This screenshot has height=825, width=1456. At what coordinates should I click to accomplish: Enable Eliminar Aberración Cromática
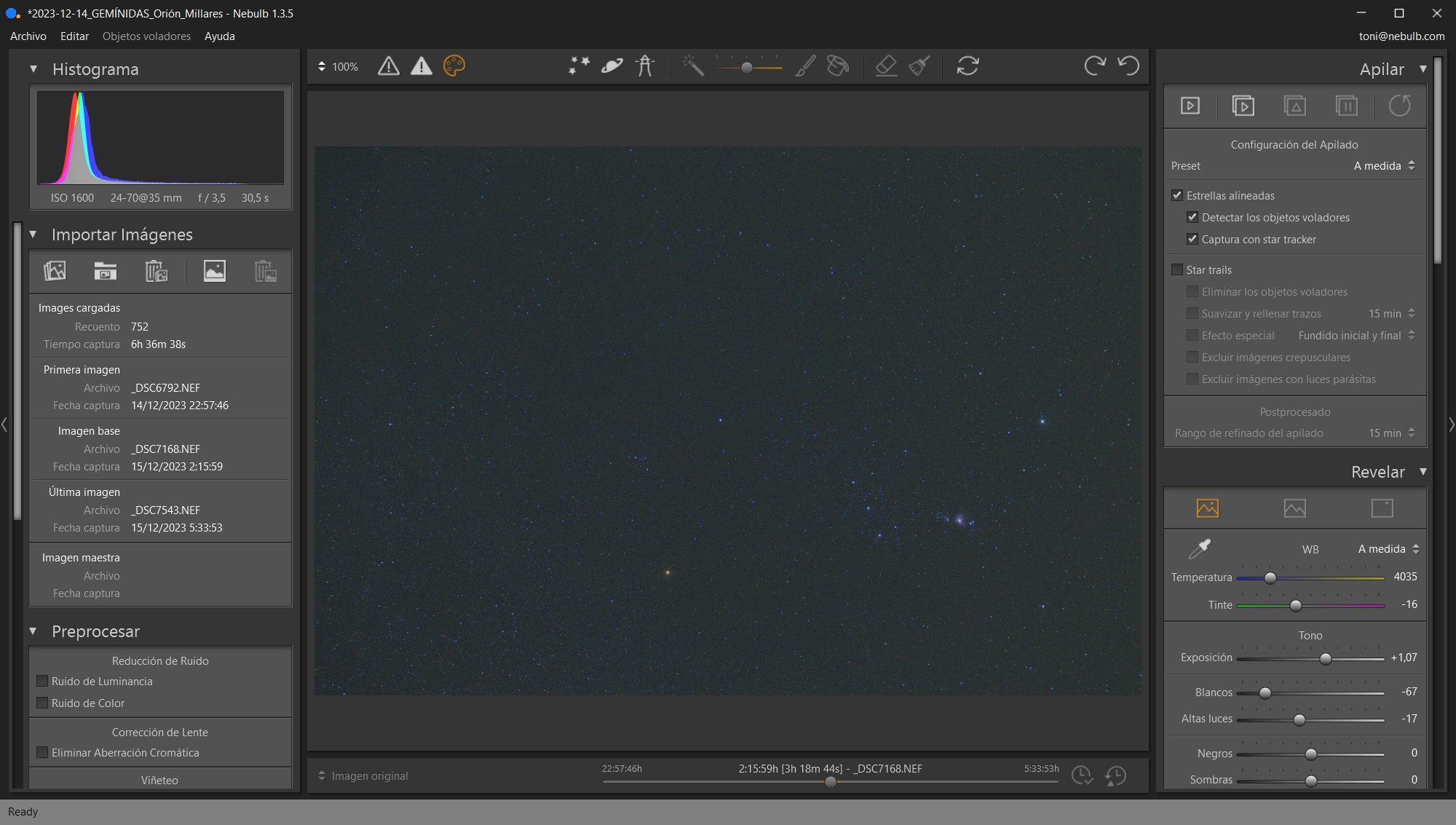[42, 752]
